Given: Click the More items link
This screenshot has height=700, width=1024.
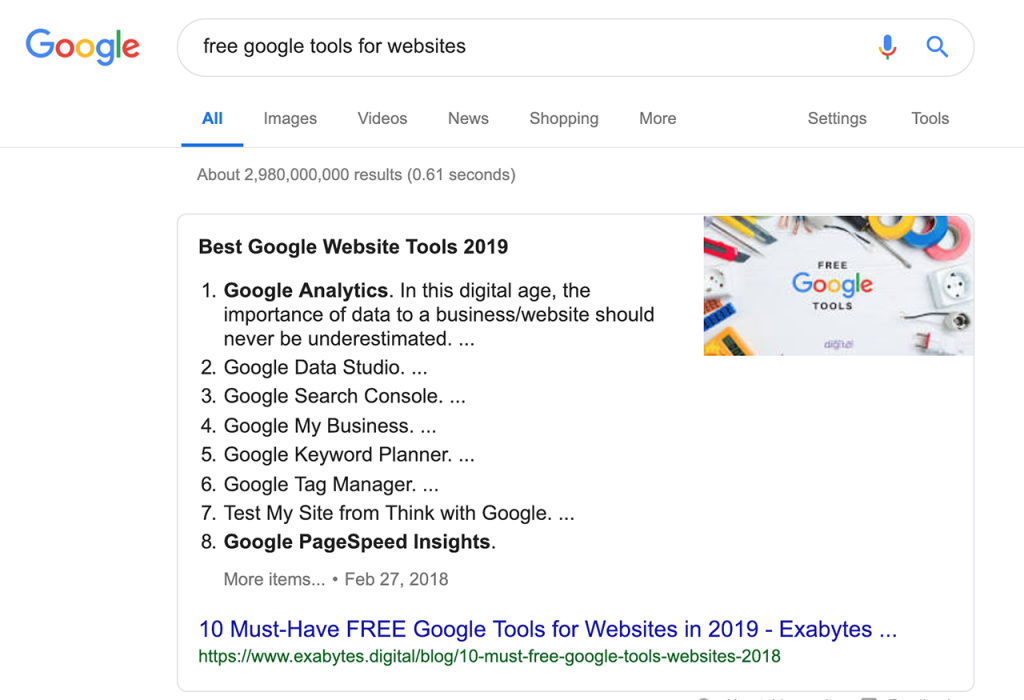Looking at the screenshot, I should coord(274,579).
